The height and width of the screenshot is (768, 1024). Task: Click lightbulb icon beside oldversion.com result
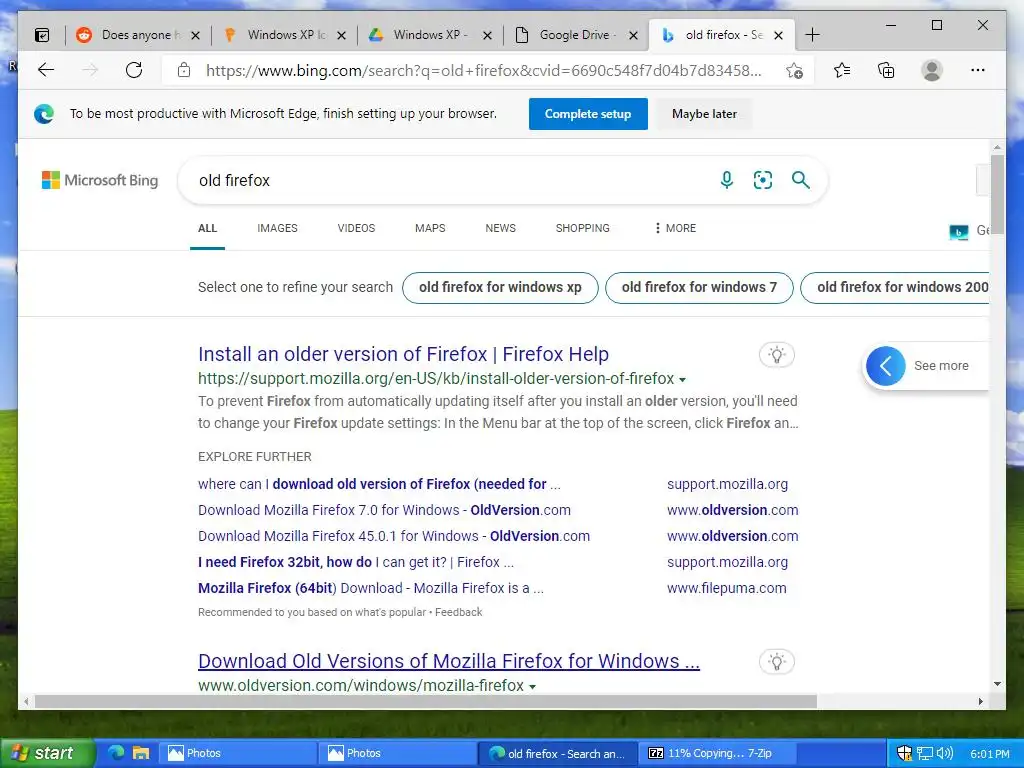(776, 662)
